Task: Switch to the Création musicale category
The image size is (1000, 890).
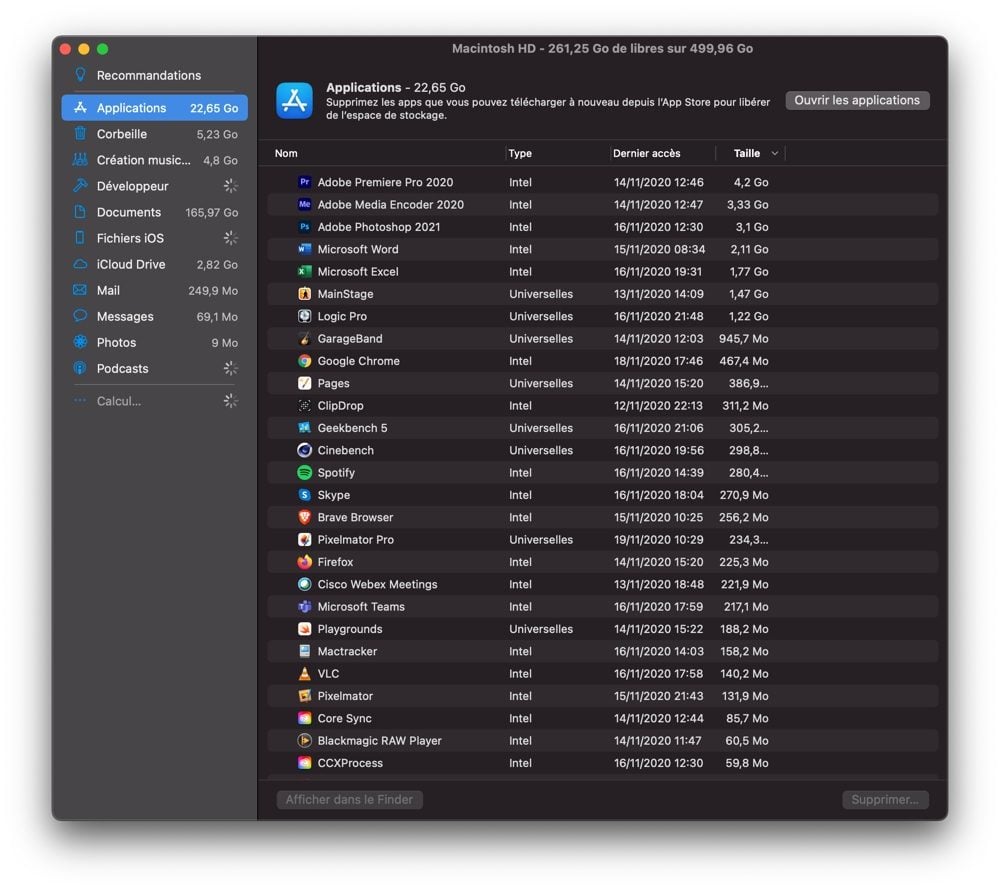Action: pyautogui.click(x=154, y=160)
